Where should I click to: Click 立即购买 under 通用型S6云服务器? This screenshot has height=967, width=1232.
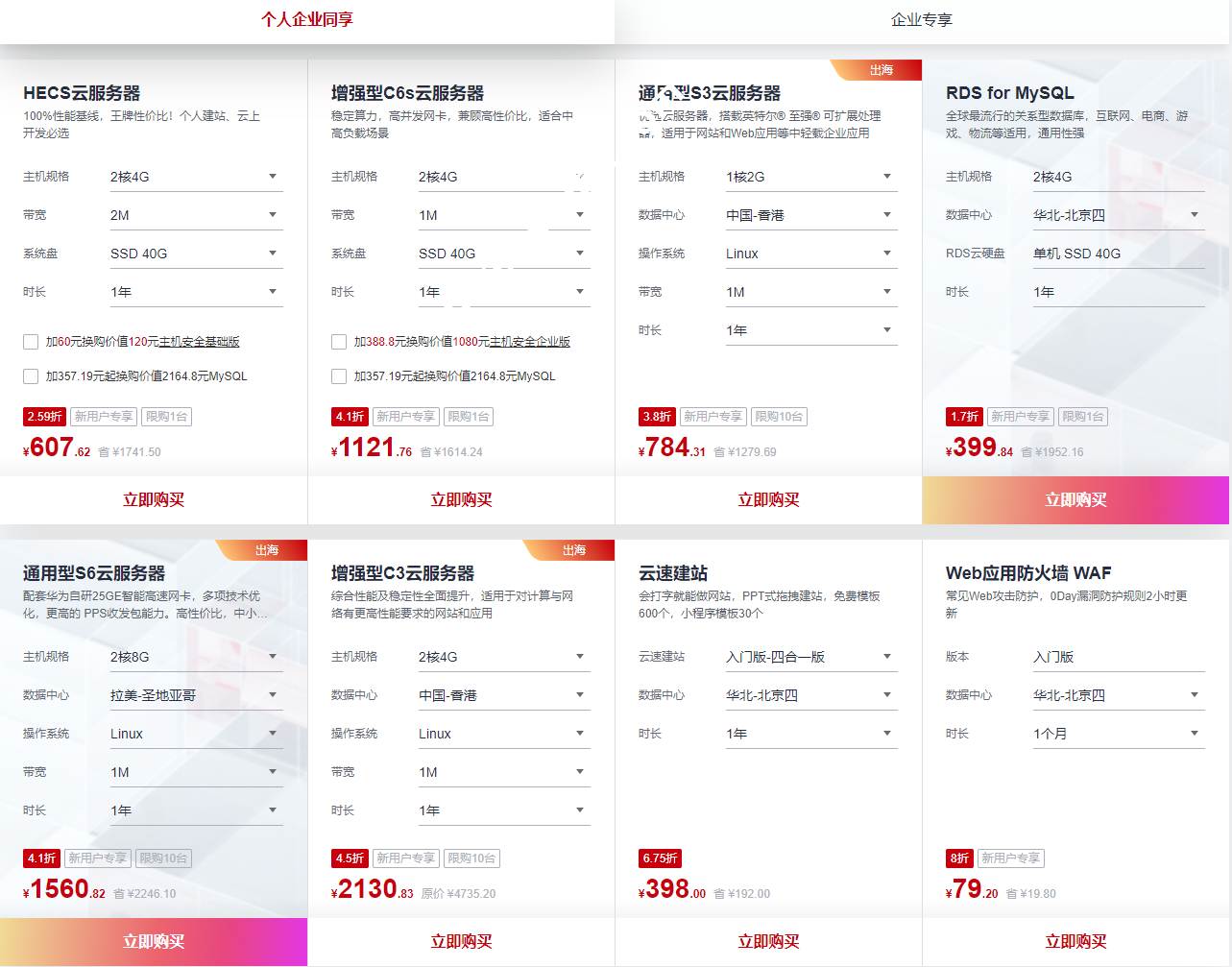pos(154,942)
